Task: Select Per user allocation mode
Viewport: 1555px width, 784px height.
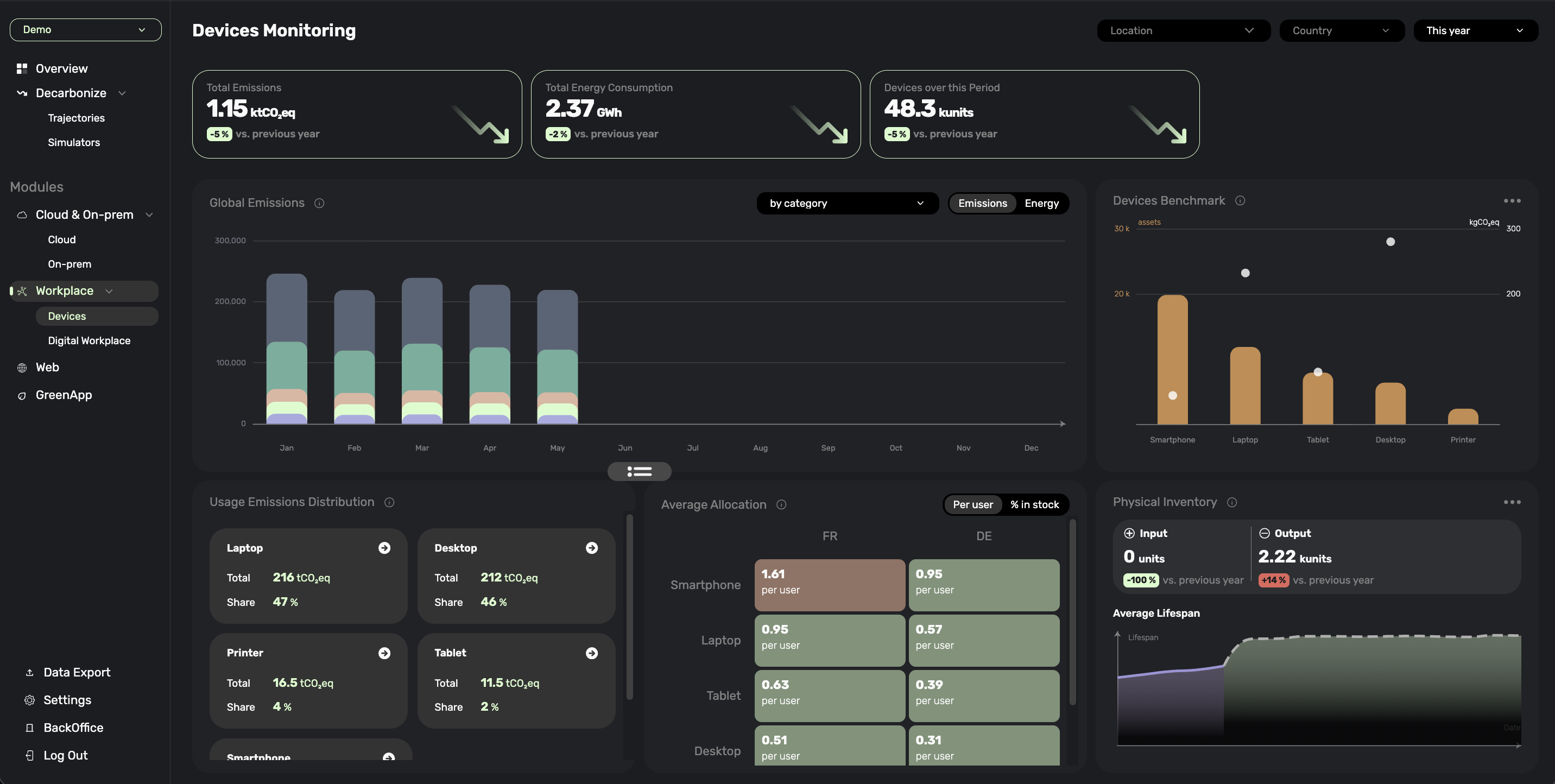Action: click(972, 505)
